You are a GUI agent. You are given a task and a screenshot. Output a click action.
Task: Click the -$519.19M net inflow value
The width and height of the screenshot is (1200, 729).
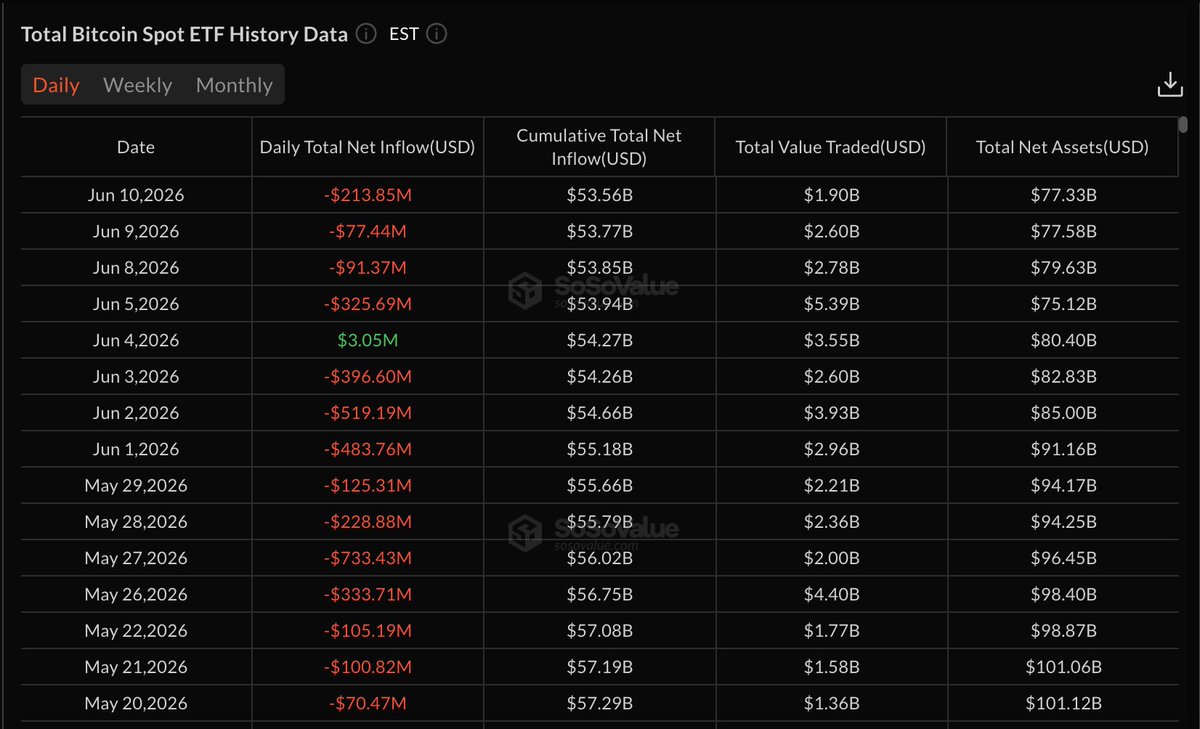(367, 412)
